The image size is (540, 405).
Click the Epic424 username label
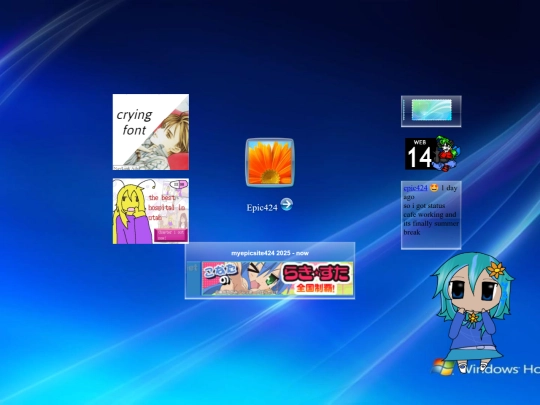click(x=262, y=208)
